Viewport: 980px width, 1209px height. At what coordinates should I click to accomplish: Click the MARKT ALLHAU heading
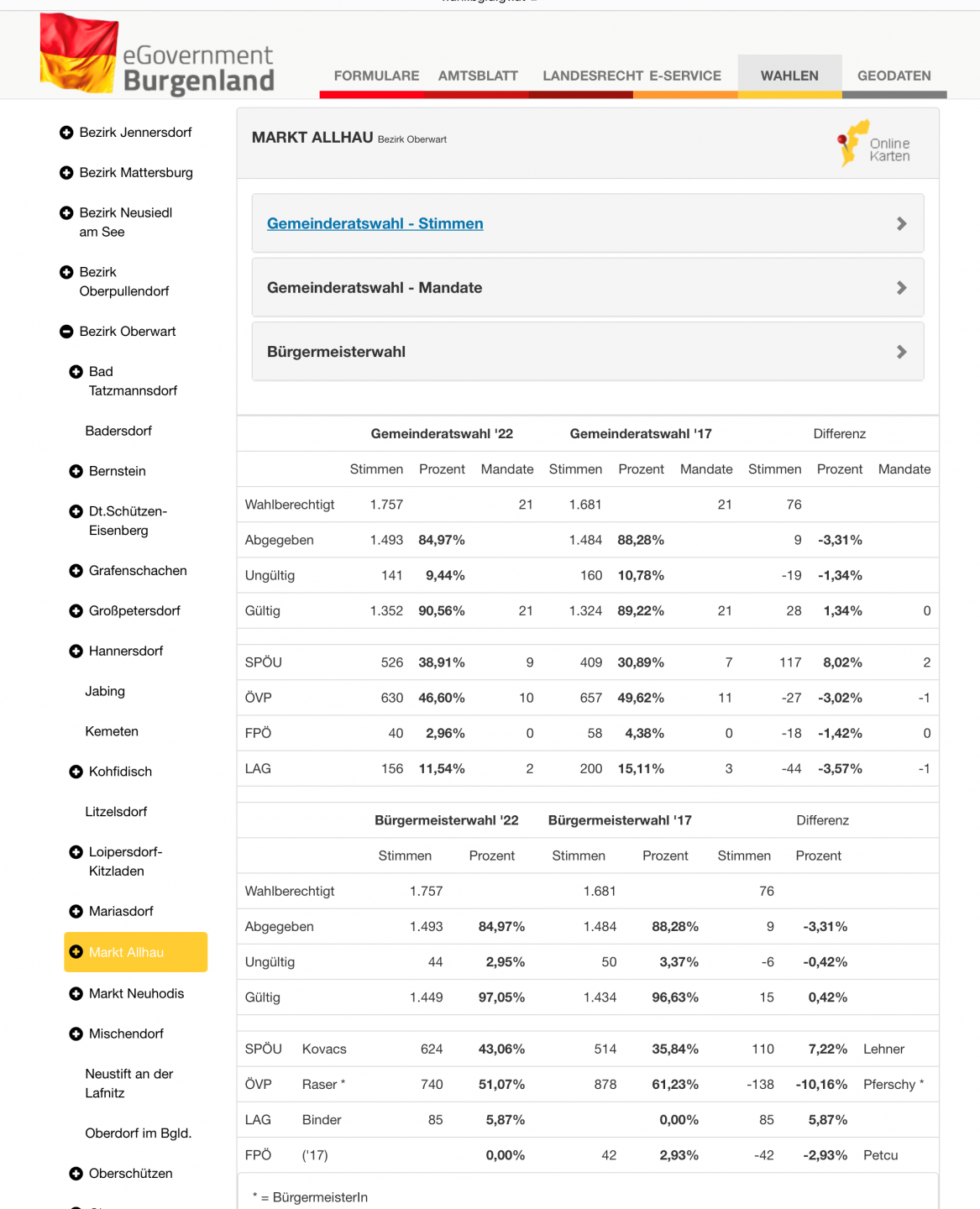coord(312,137)
